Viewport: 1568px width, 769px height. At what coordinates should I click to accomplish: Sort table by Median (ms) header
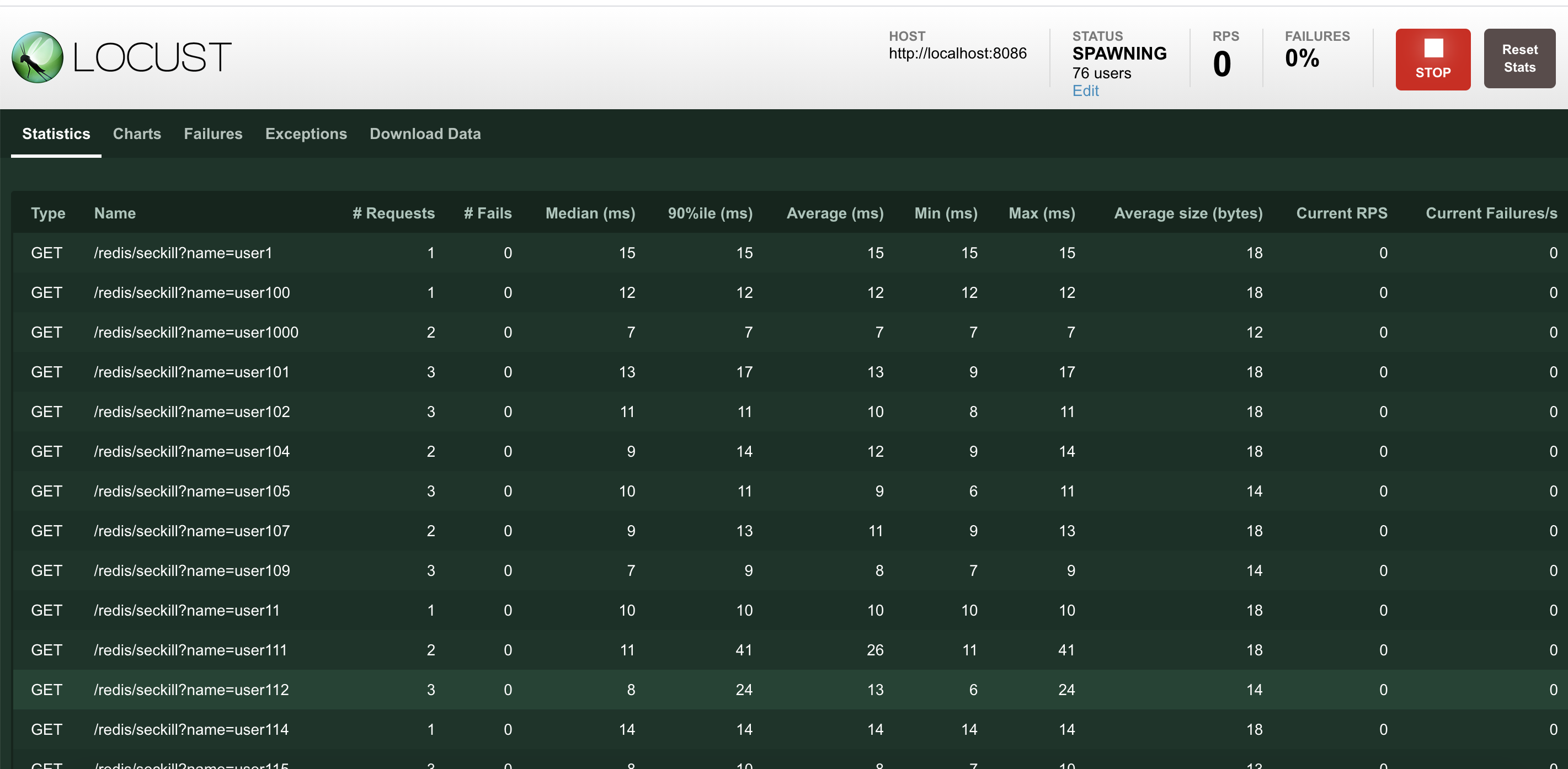pyautogui.click(x=590, y=213)
